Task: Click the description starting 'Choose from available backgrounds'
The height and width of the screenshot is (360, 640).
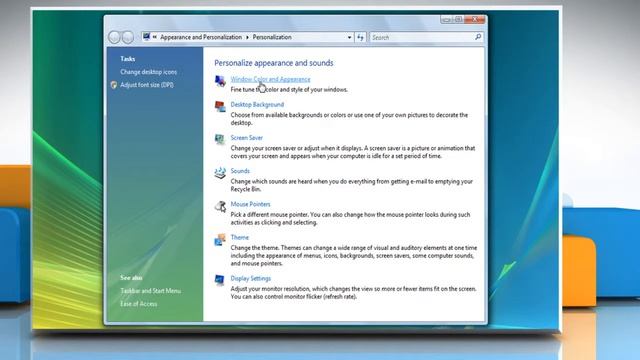Action: click(349, 119)
